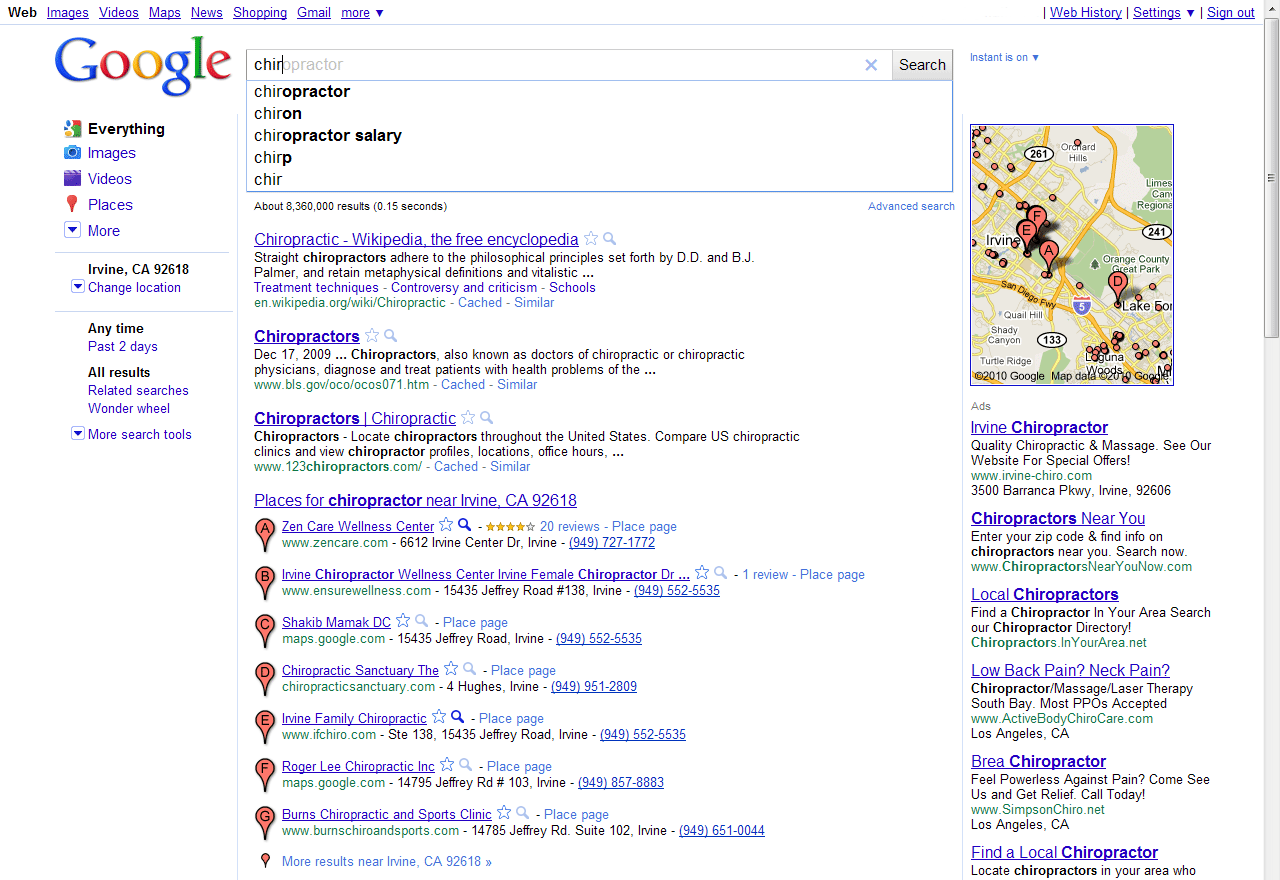
Task: Clear the search box with the X icon
Action: [871, 65]
